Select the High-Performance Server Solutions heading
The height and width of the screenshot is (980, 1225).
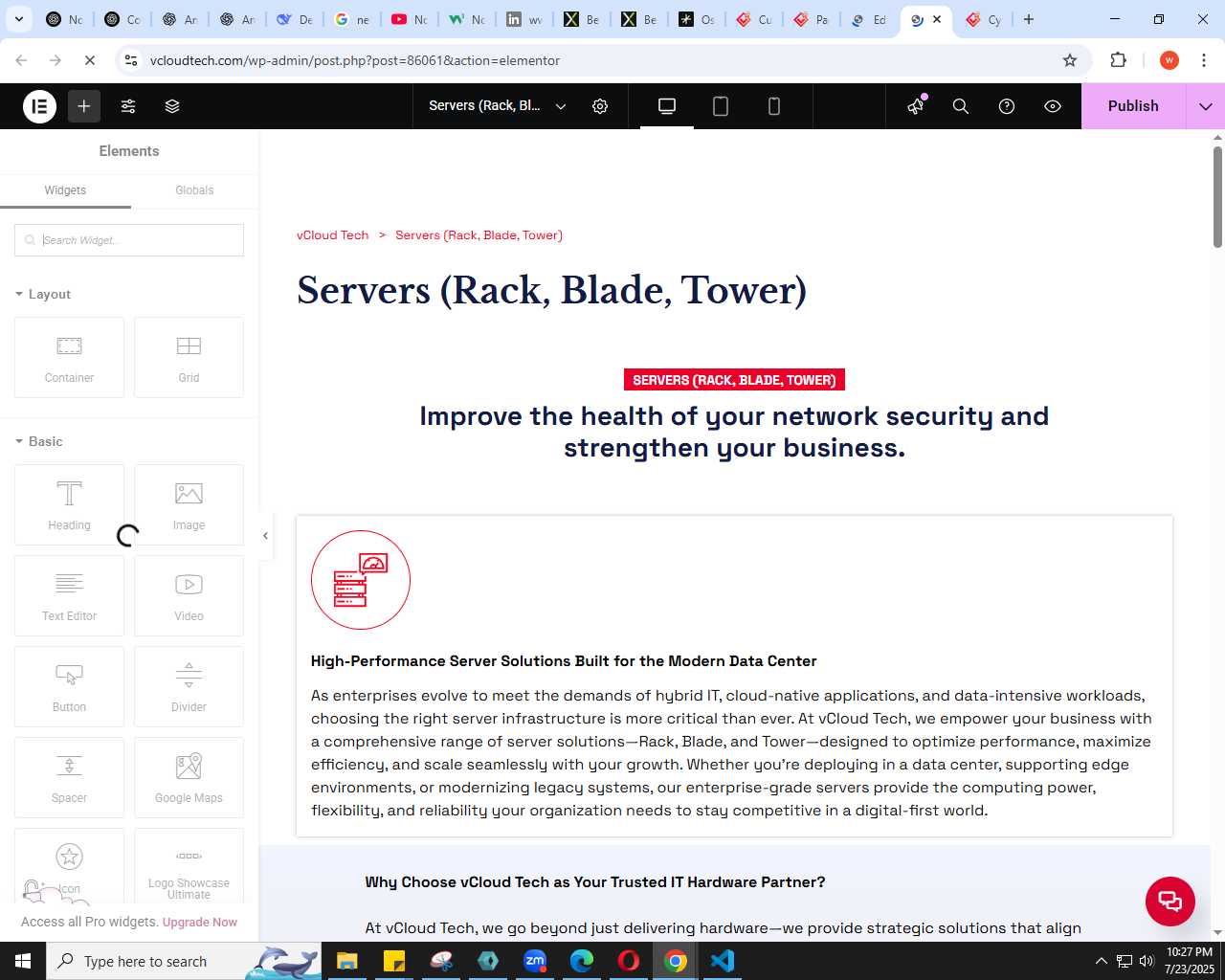coord(564,661)
